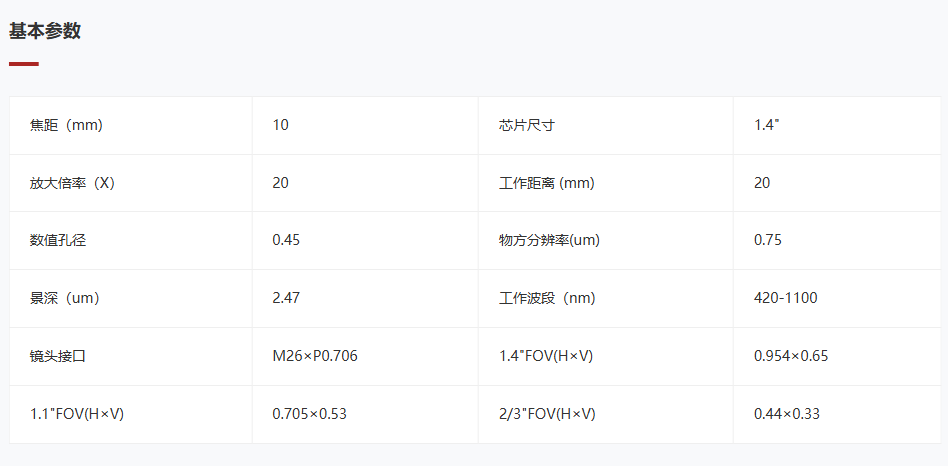
Task: Click the 镜头接口 label cell
Action: (x=58, y=356)
